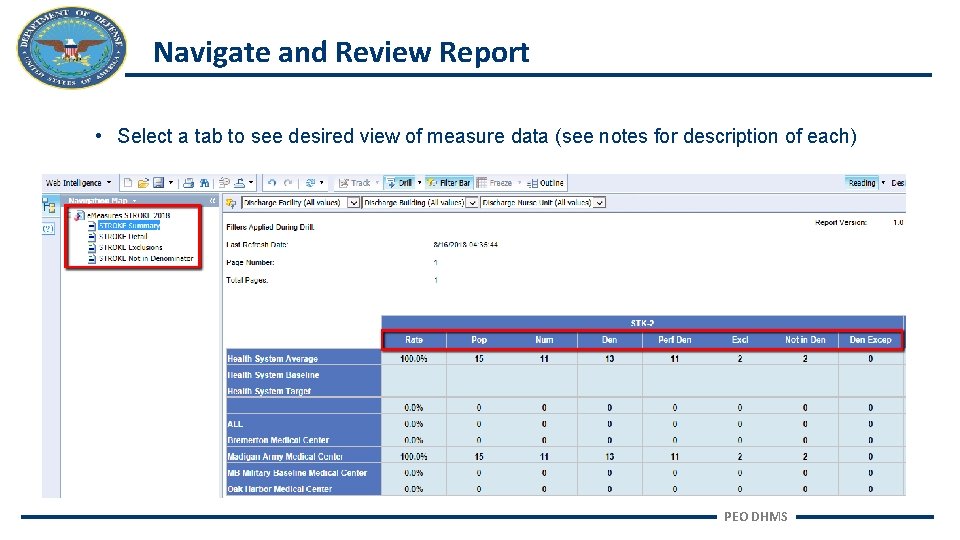Click the Find binoculars icon
960x540 pixels.
point(204,182)
